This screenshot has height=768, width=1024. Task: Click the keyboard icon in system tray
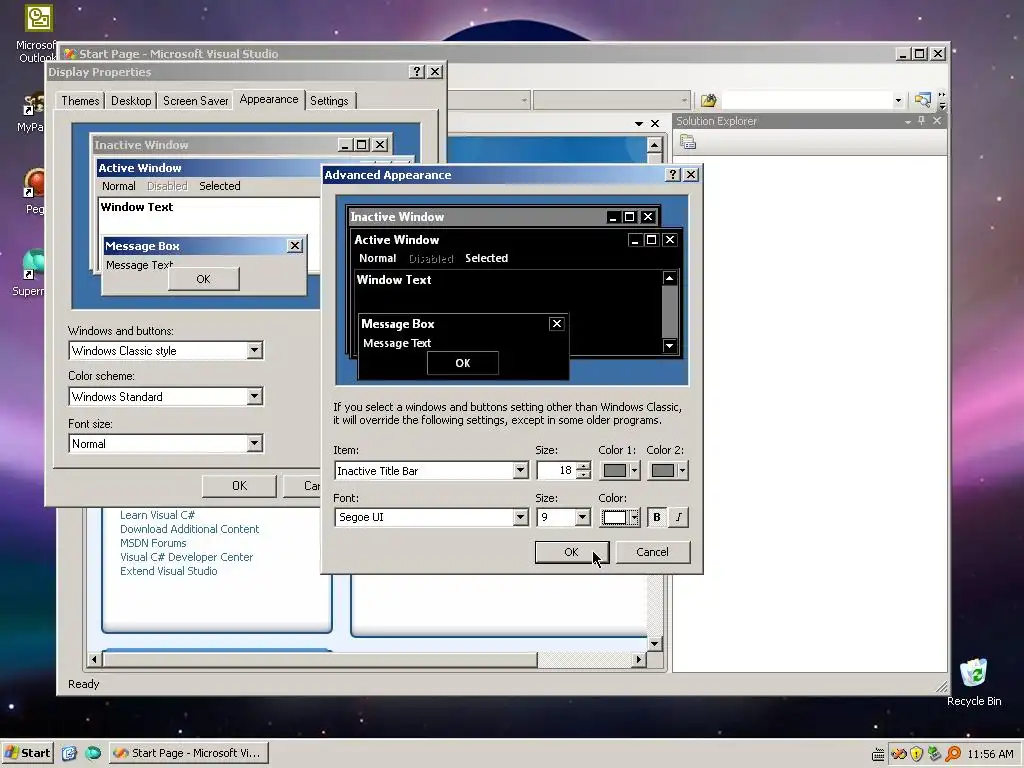point(878,754)
